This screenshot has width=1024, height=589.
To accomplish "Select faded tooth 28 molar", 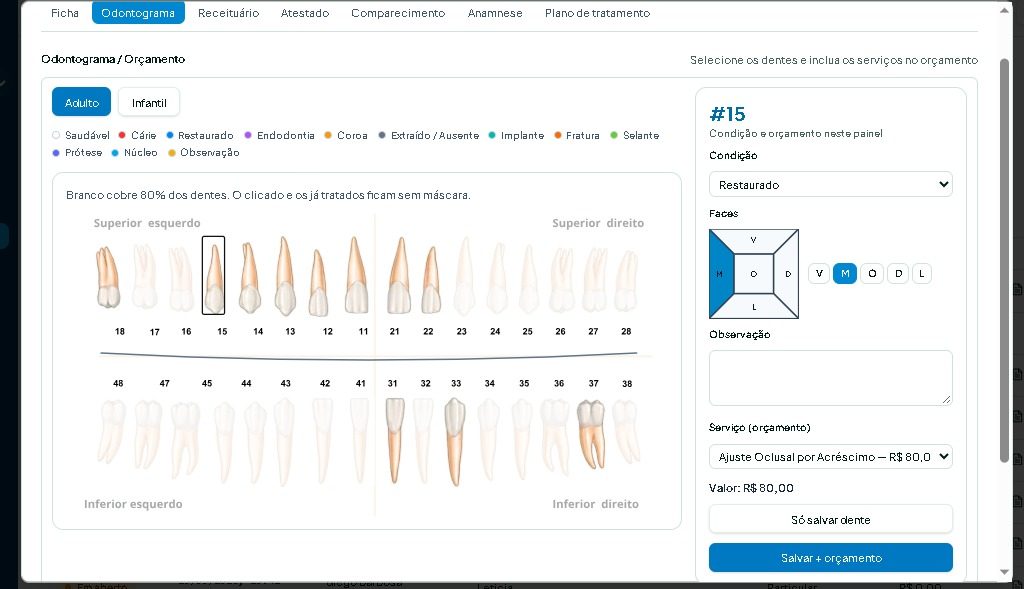I will [626, 280].
